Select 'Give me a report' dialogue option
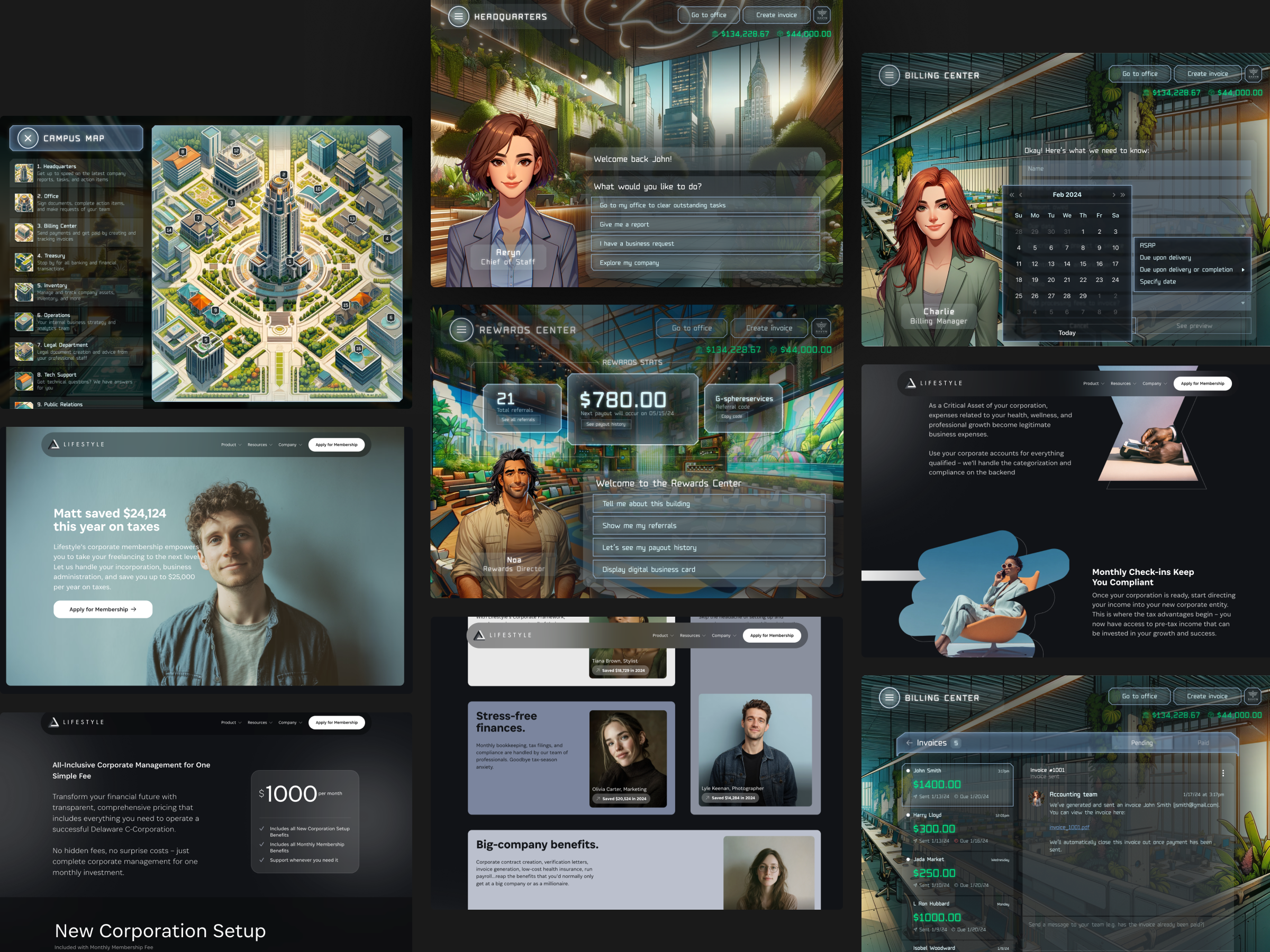This screenshot has width=1270, height=952. pyautogui.click(x=704, y=224)
